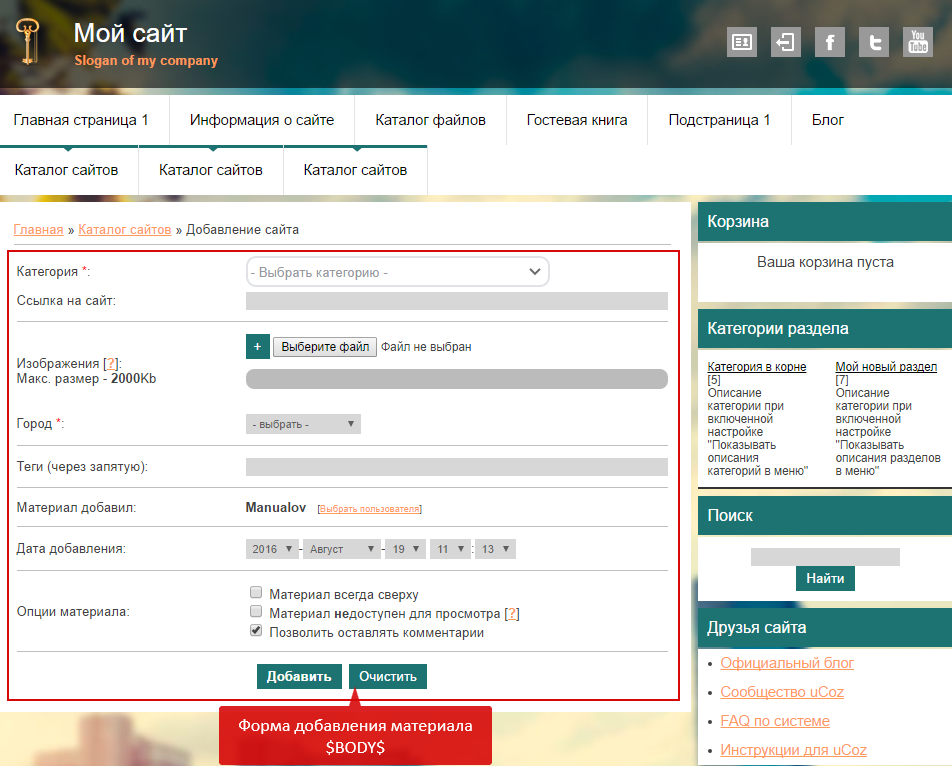The height and width of the screenshot is (766, 952).
Task: Go to 'Каталог файлов' menu item
Action: pos(430,120)
